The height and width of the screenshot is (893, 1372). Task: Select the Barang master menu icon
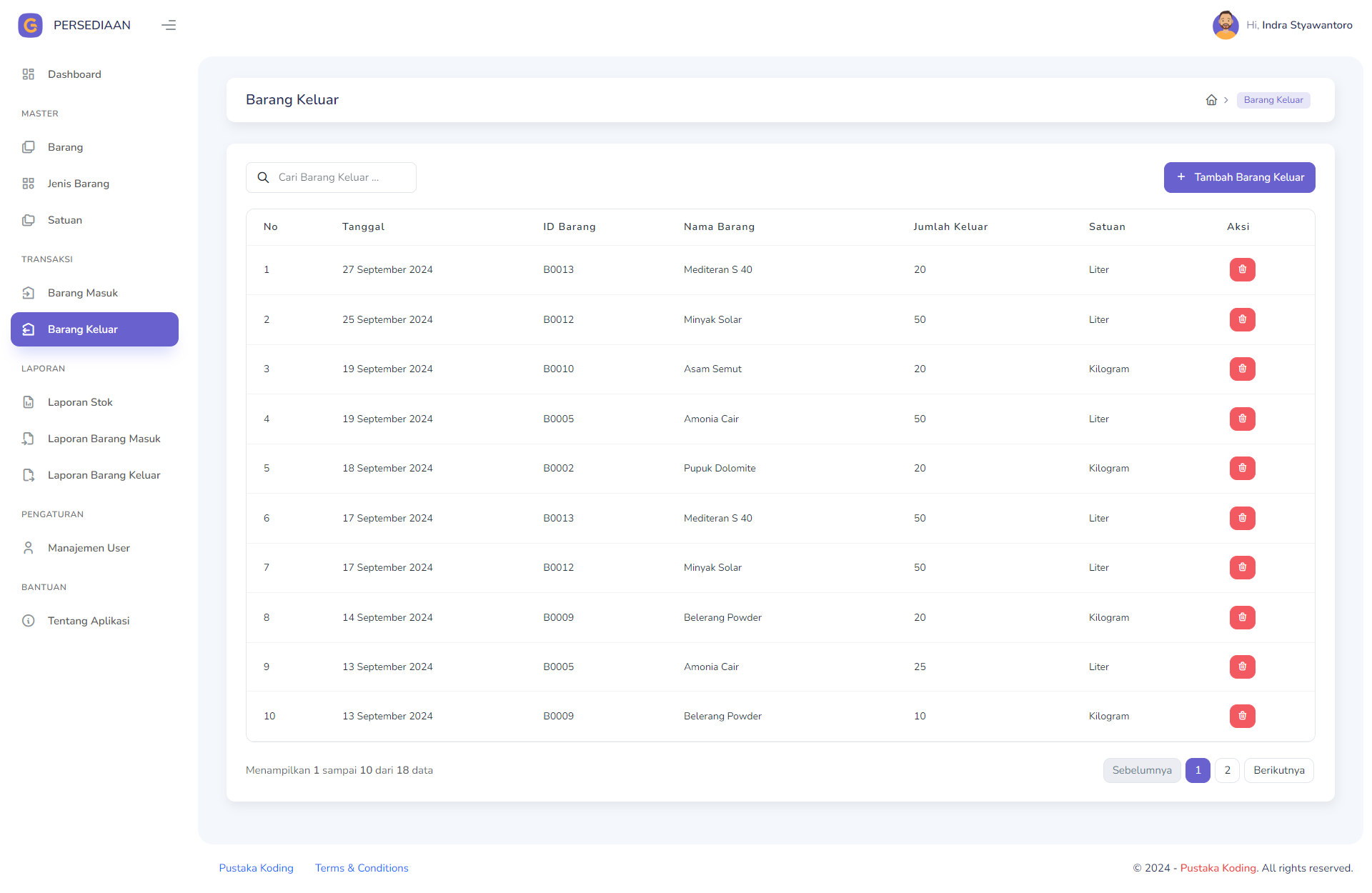click(29, 147)
